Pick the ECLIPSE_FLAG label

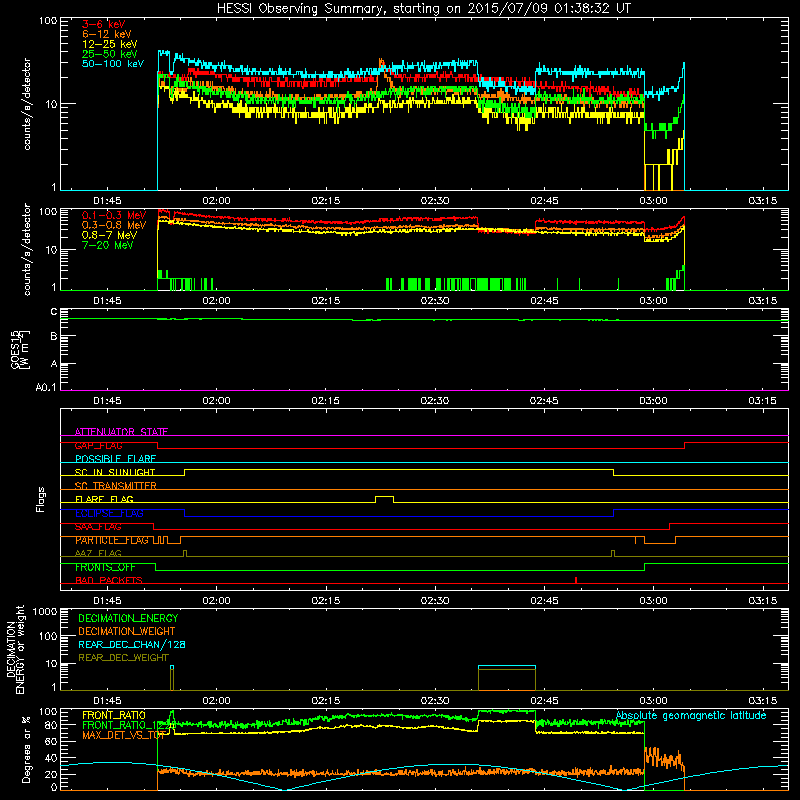109,513
